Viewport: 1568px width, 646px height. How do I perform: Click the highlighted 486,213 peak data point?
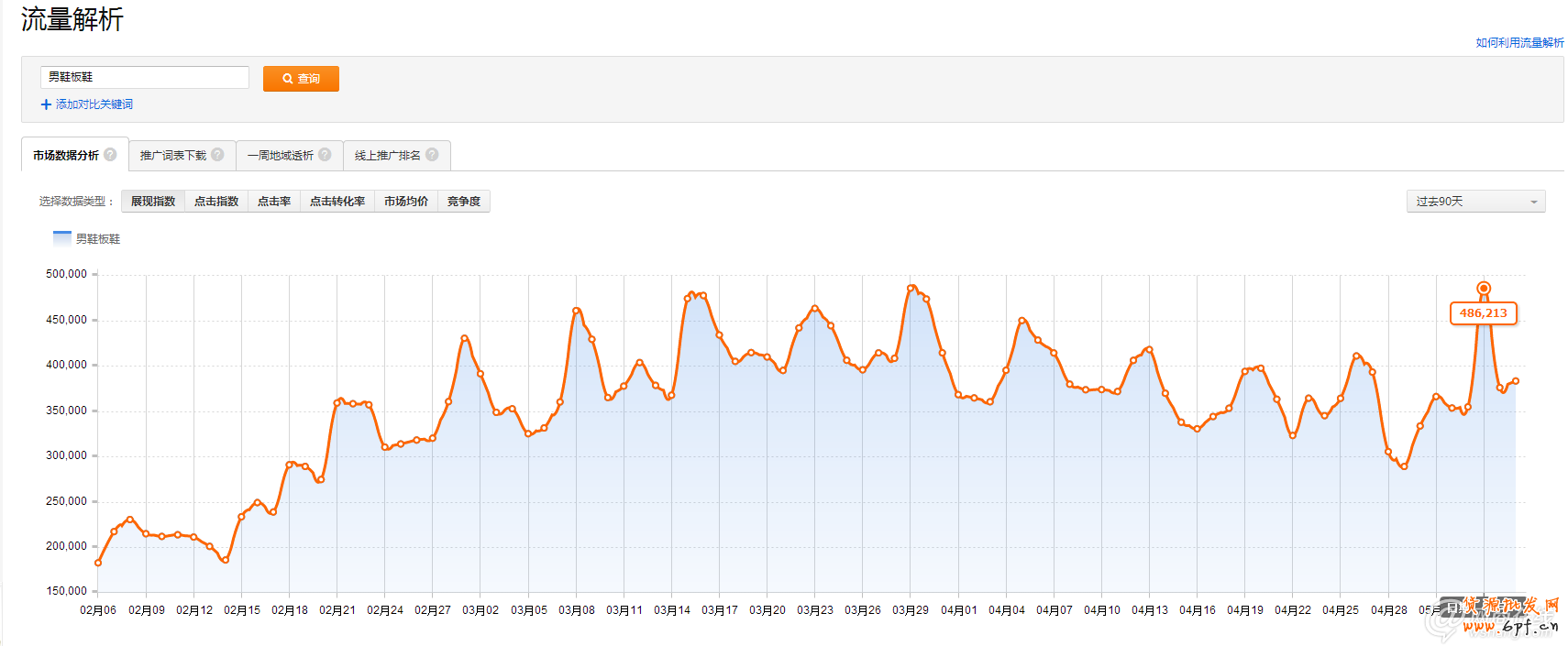click(1484, 289)
